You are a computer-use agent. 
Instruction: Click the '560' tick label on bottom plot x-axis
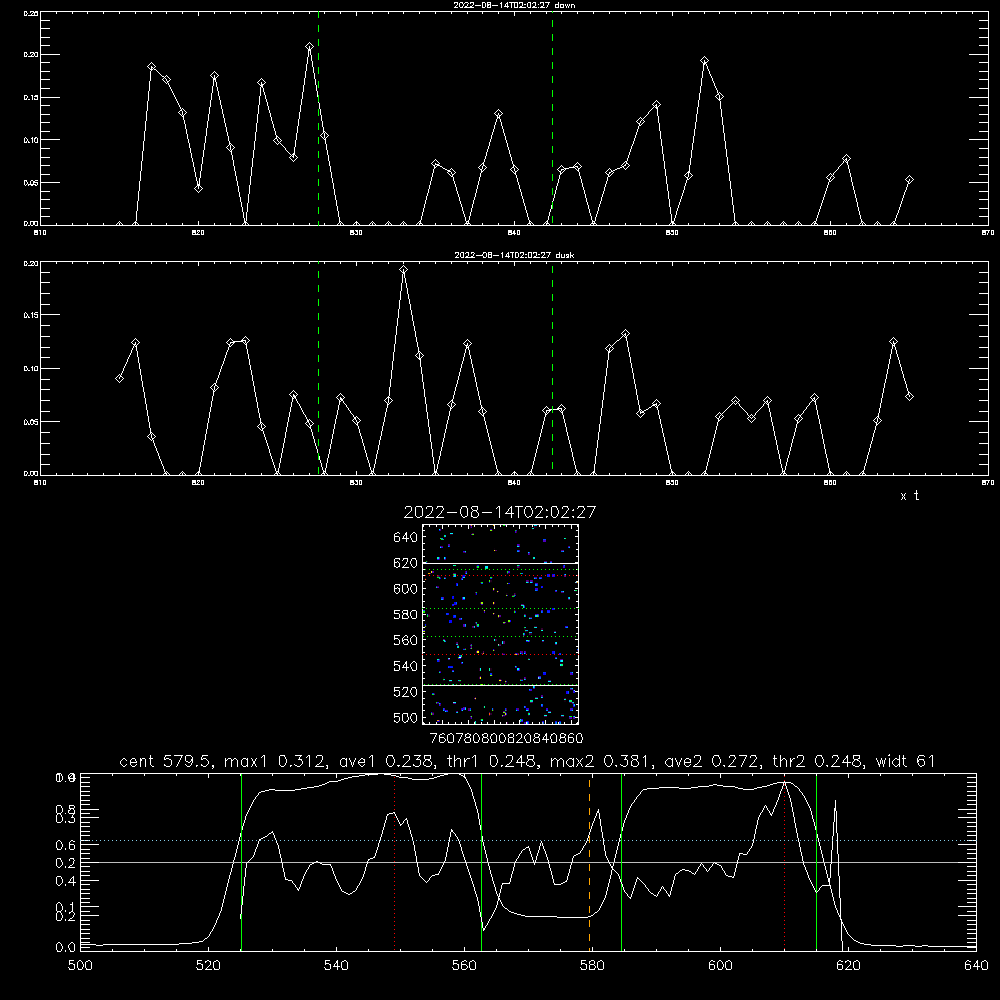coord(464,966)
